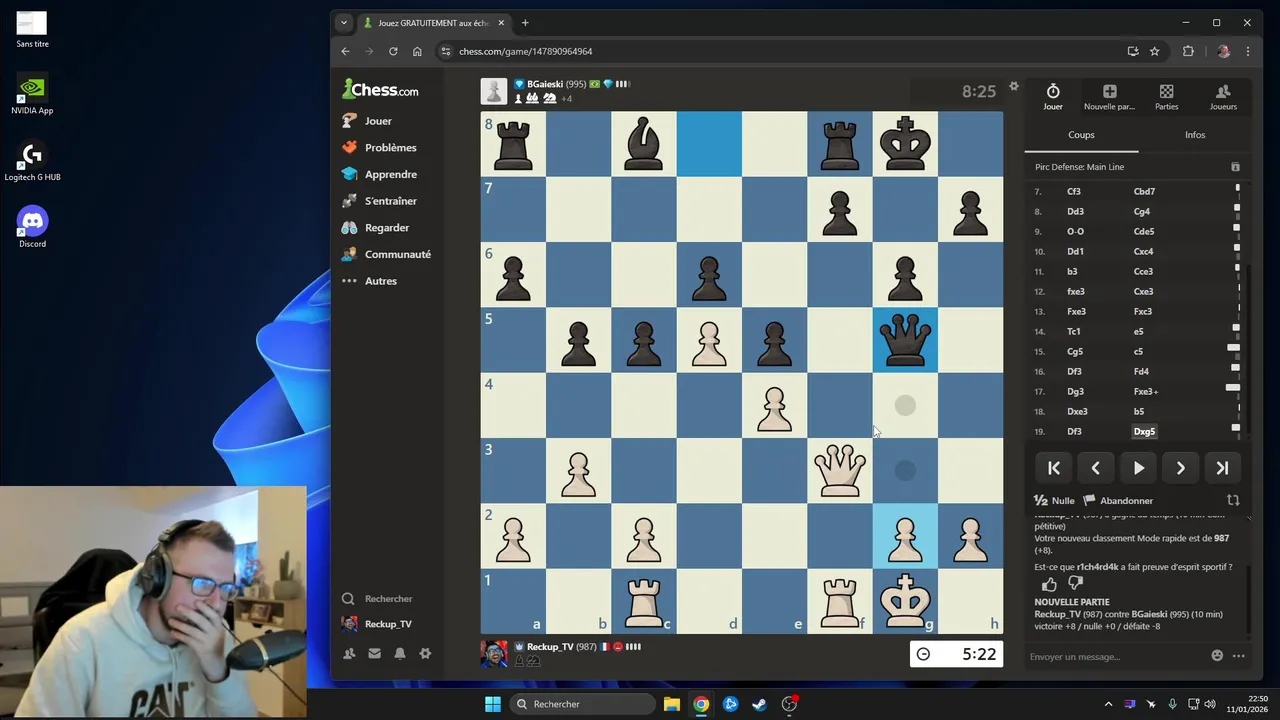1280x720 pixels.
Task: Switch to the Infos tab
Action: coord(1194,135)
